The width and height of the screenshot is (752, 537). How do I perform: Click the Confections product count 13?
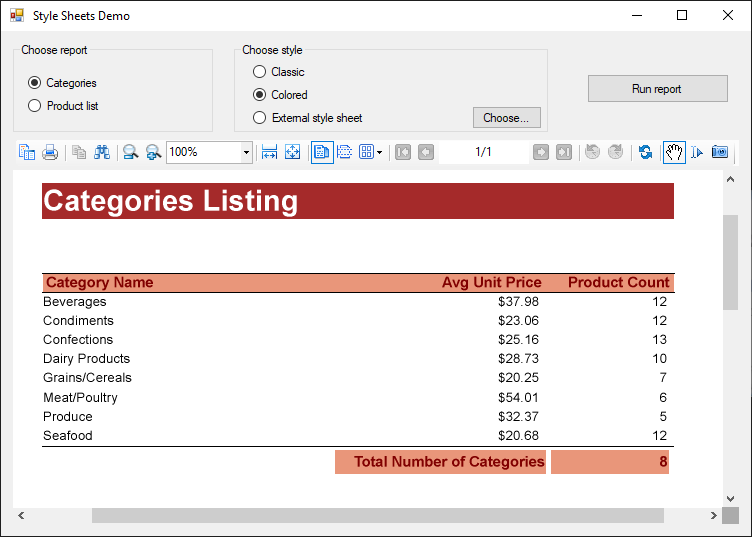(x=659, y=339)
